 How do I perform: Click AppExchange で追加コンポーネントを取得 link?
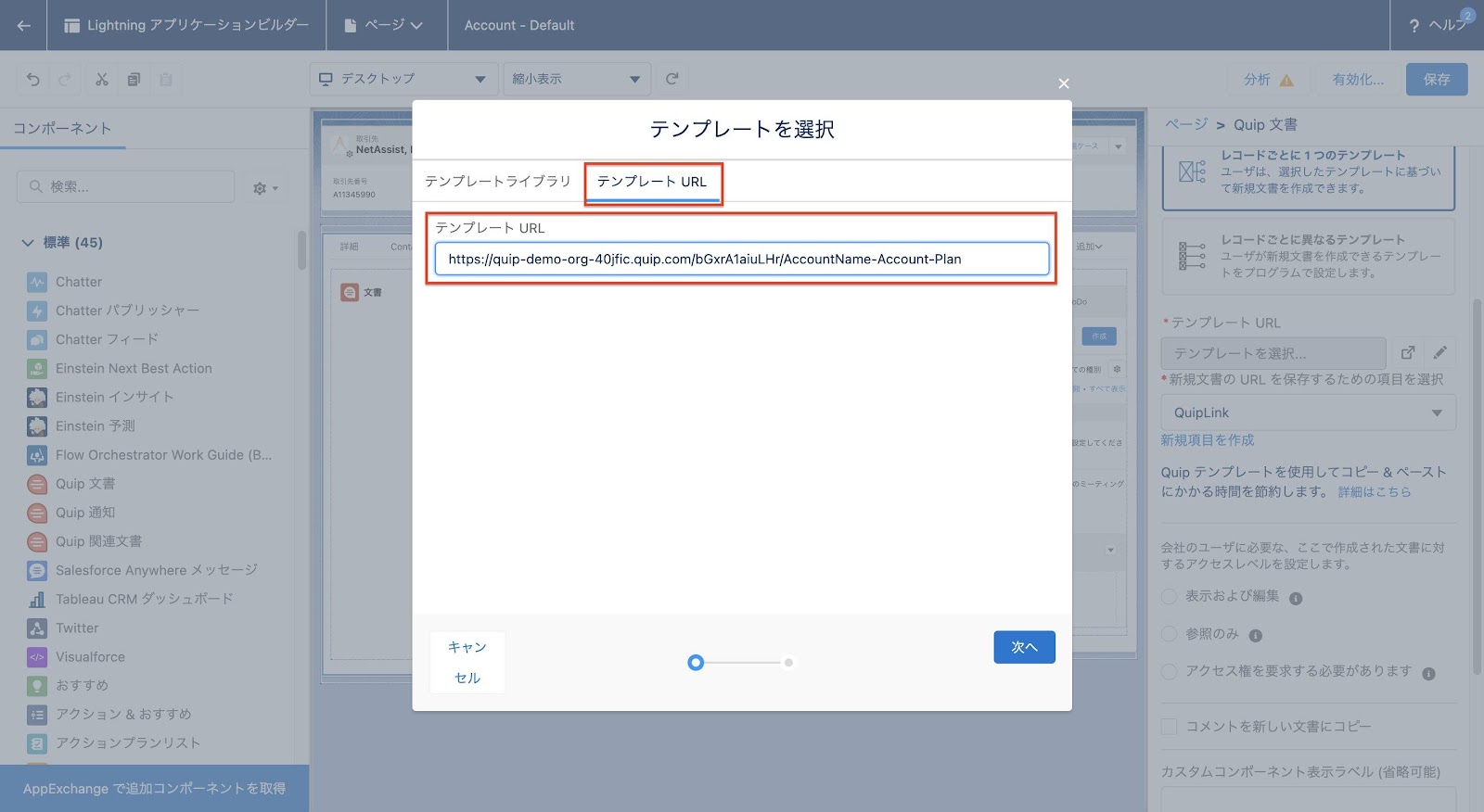tap(154, 789)
